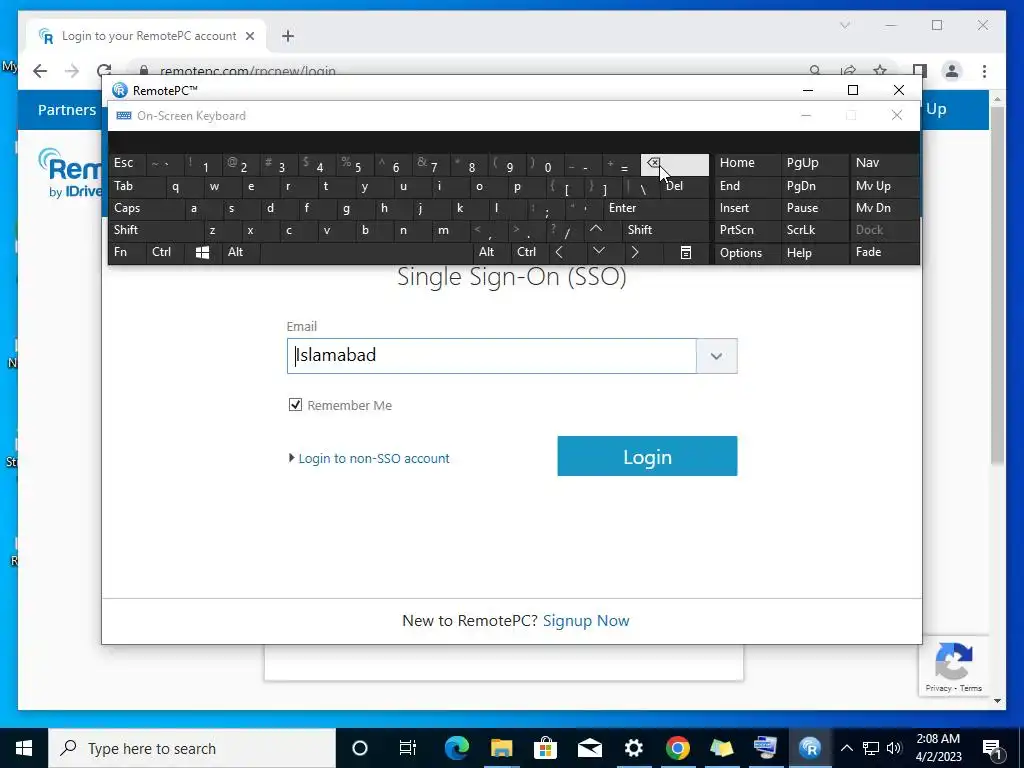Click taskbar clock showing 2:08 AM
This screenshot has width=1024, height=768.
938,748
